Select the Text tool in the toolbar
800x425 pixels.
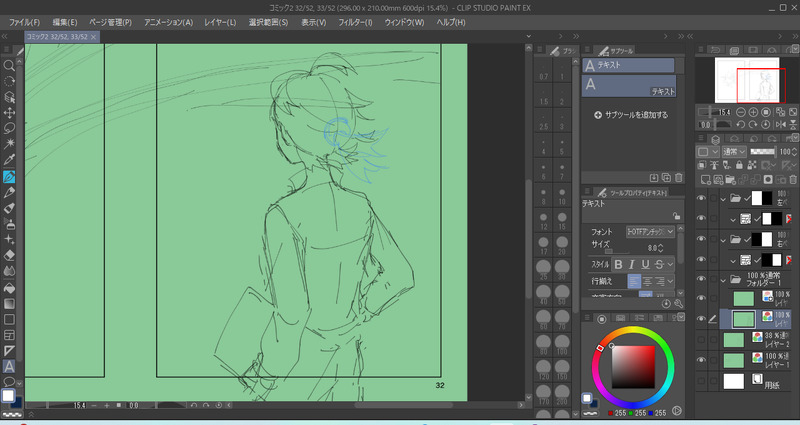point(9,366)
